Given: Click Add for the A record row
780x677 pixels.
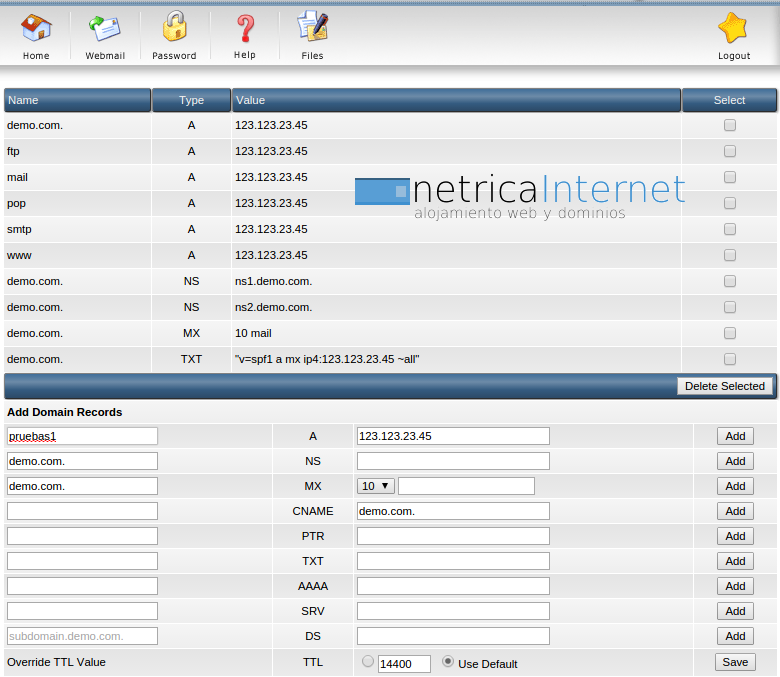Looking at the screenshot, I should point(735,436).
